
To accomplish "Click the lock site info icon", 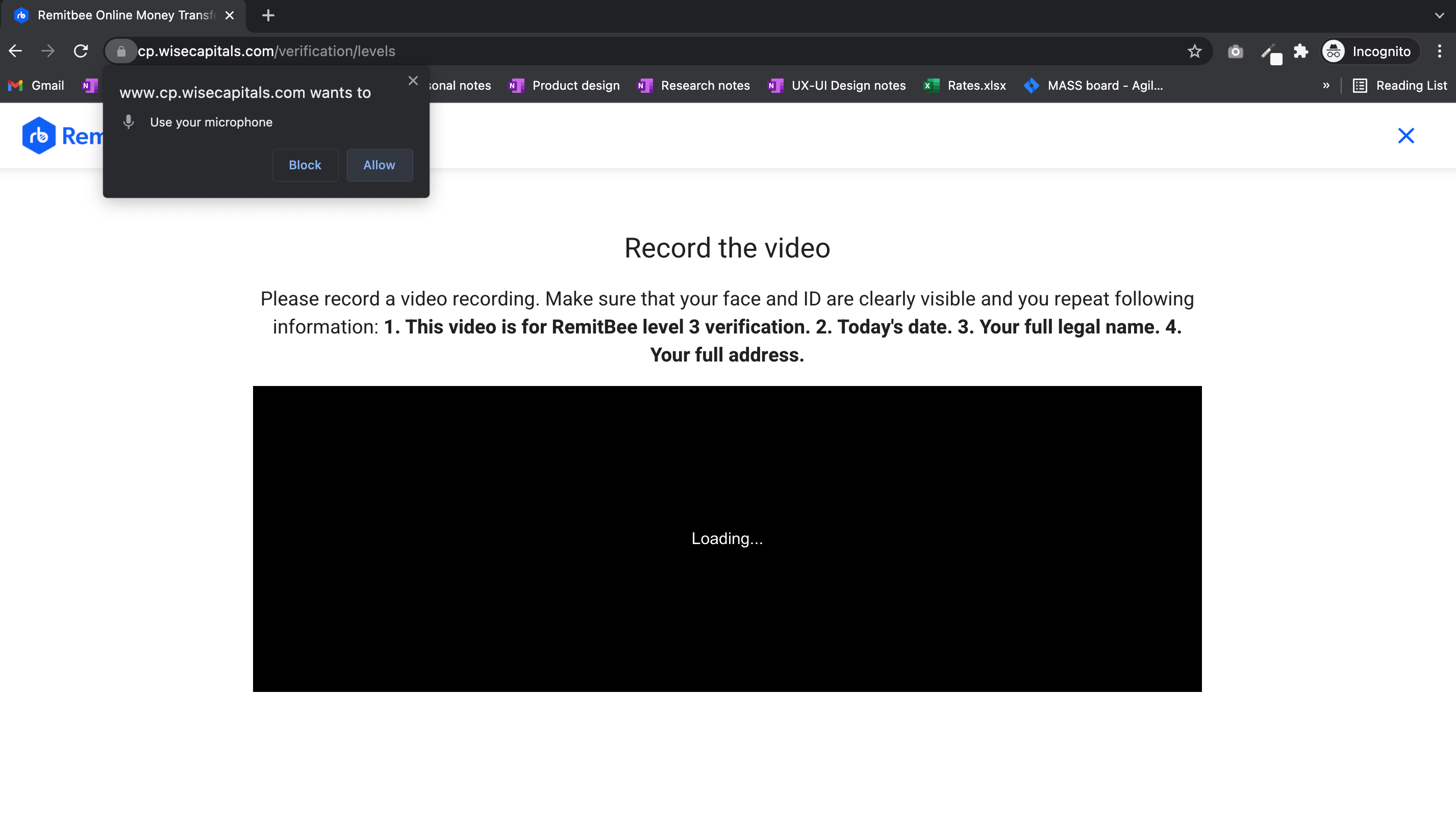I will point(121,51).
